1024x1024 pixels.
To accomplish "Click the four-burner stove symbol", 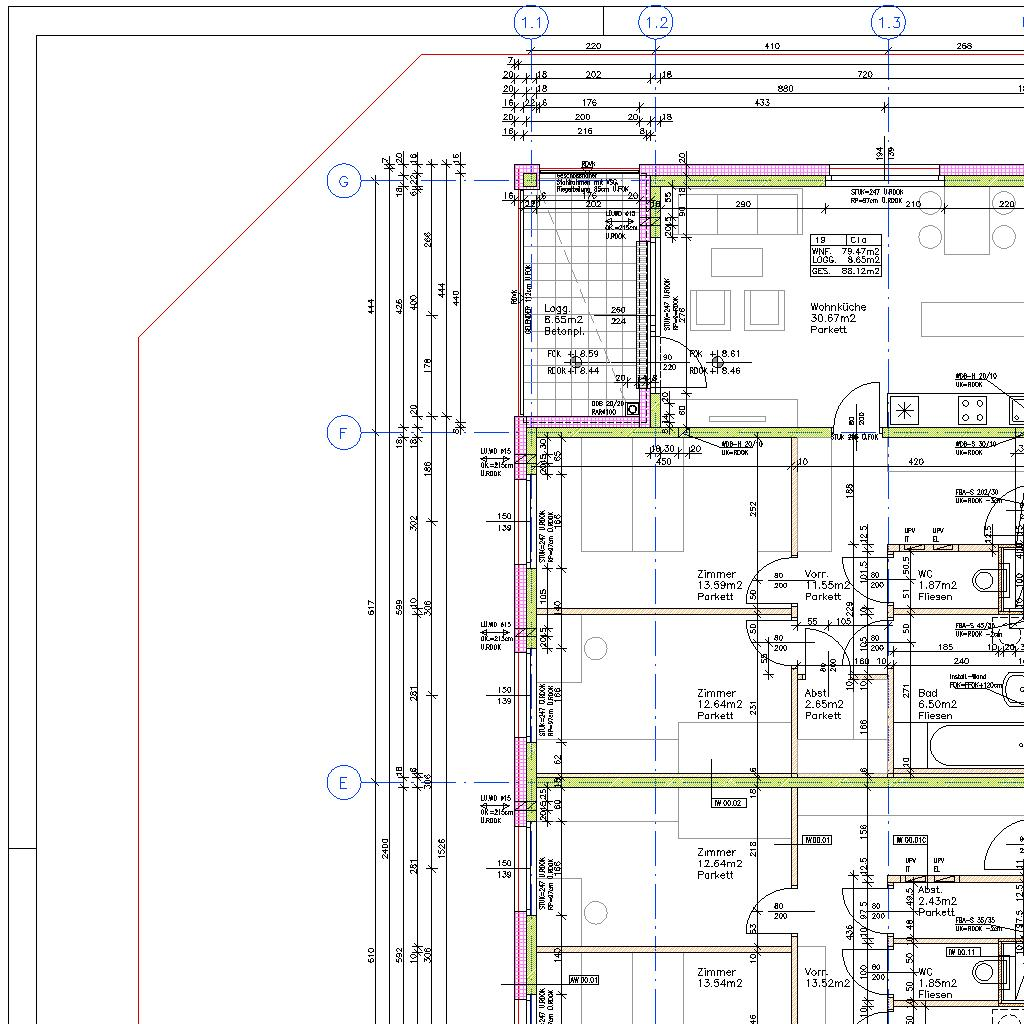I will (972, 409).
